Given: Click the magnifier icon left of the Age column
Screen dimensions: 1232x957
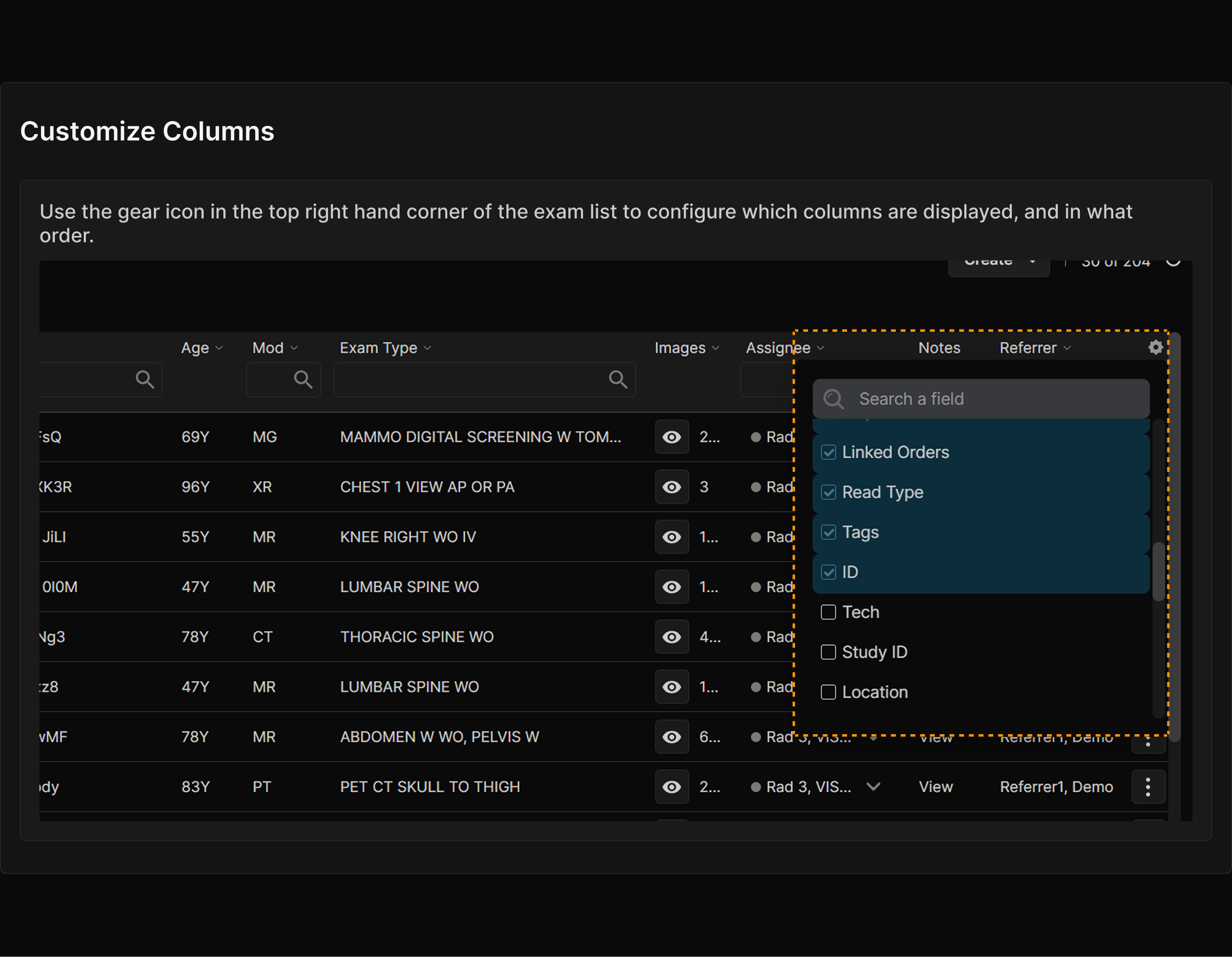Looking at the screenshot, I should point(145,379).
